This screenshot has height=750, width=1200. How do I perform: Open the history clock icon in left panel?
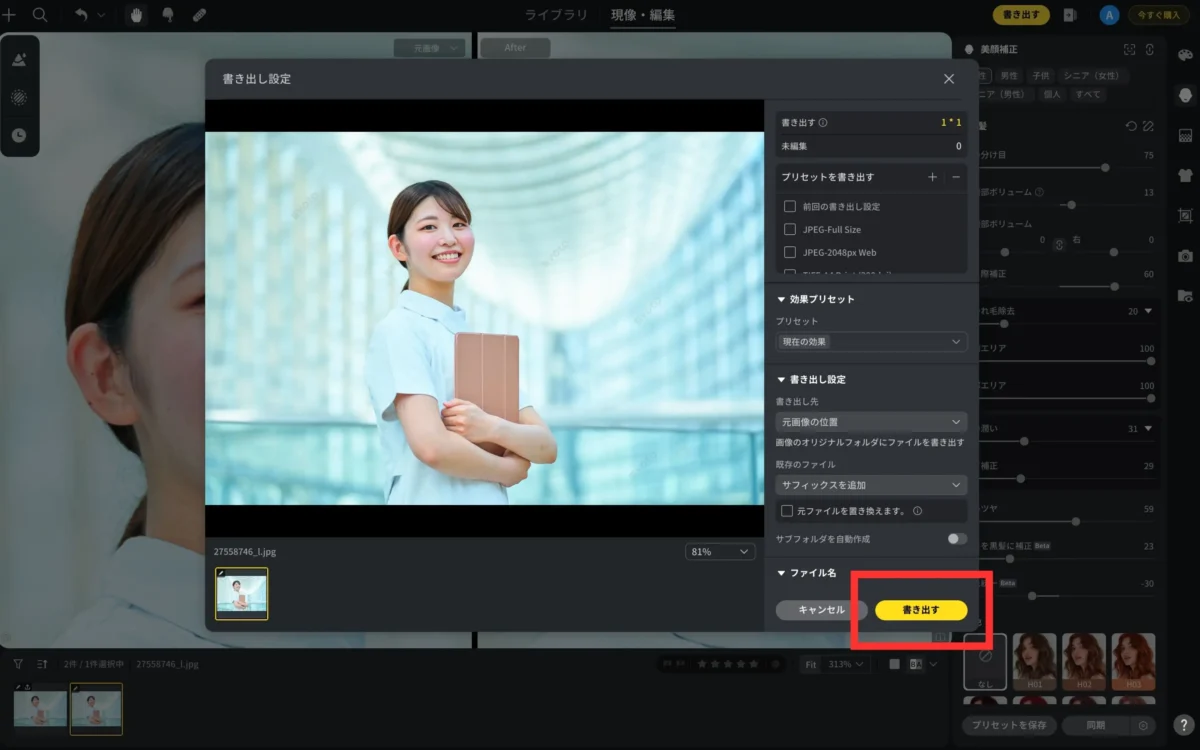(19, 135)
